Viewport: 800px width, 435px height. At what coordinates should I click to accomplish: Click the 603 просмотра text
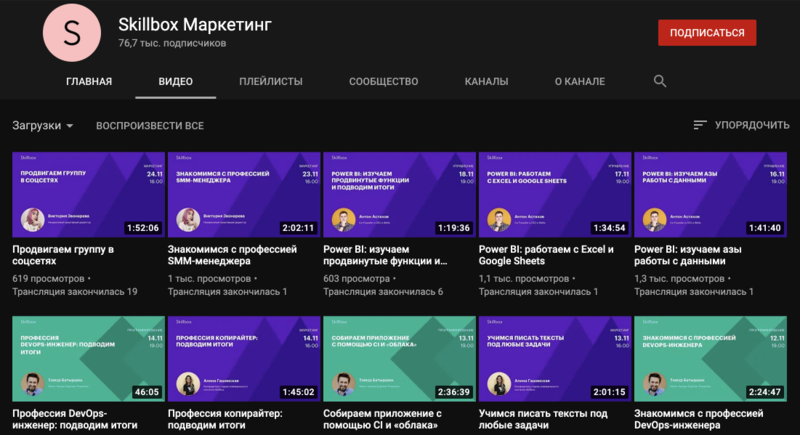tap(357, 278)
